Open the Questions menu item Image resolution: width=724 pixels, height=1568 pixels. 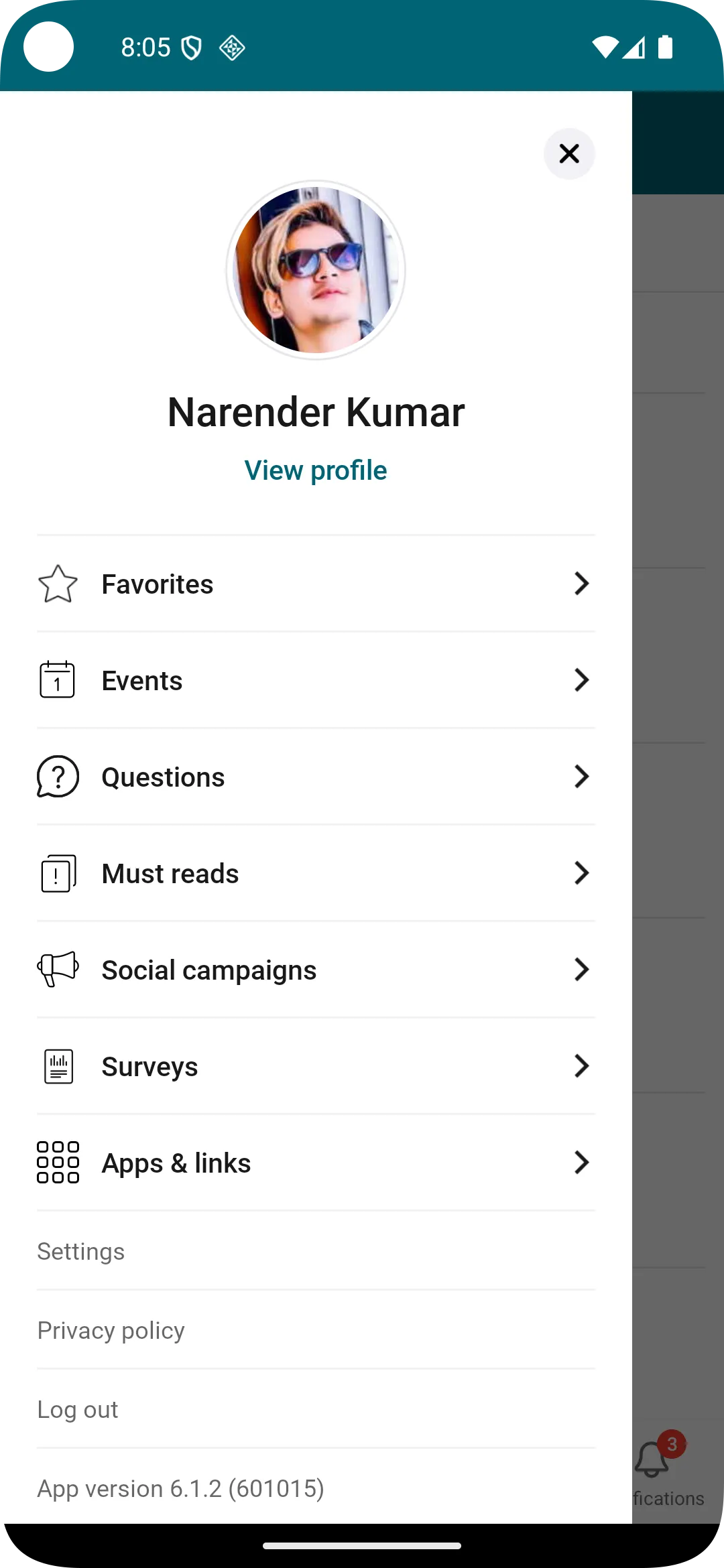(x=164, y=777)
